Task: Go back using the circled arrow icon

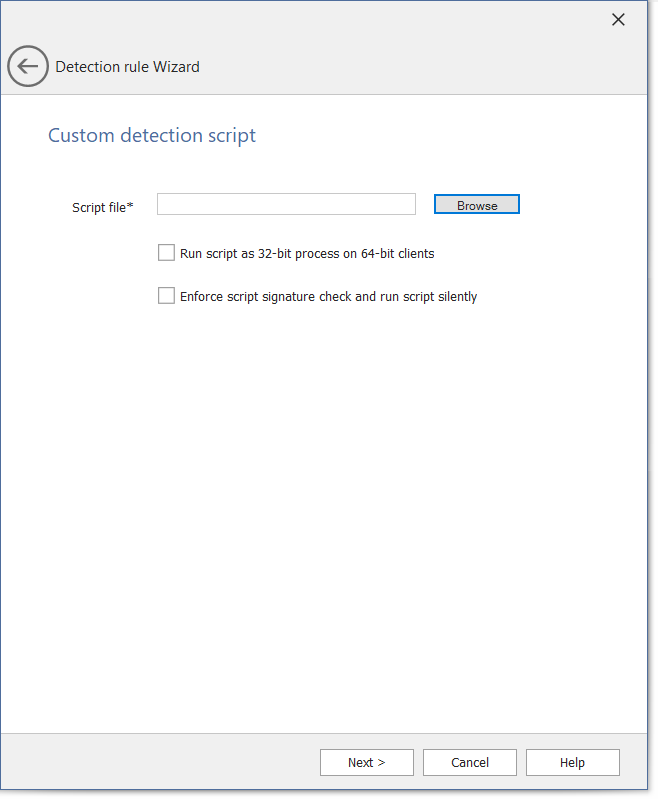Action: (x=28, y=67)
